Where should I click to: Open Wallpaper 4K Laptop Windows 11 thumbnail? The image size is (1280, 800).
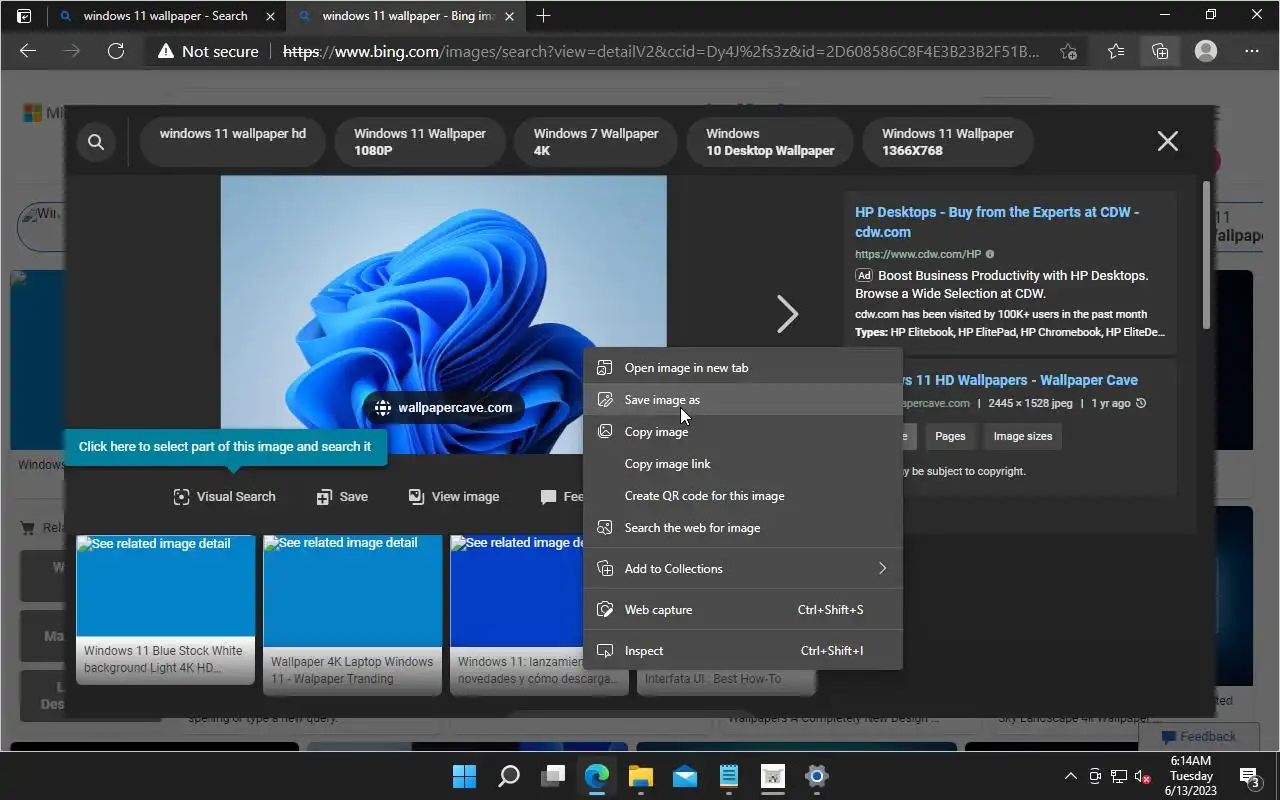353,614
